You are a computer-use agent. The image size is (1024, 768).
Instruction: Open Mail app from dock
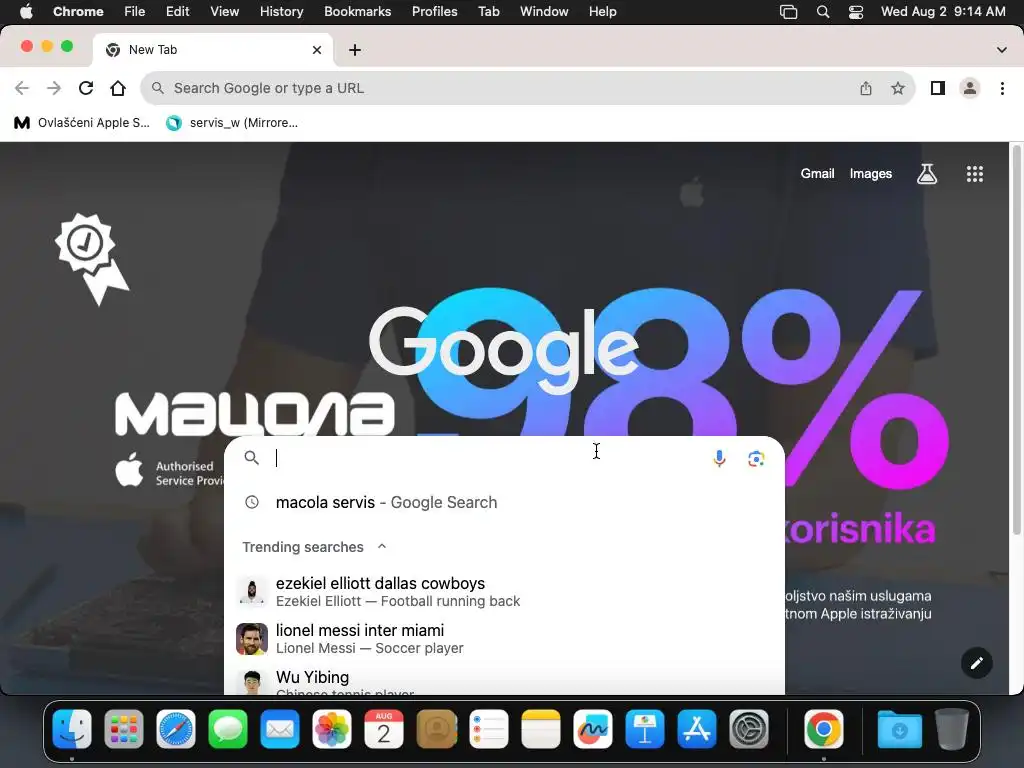tap(280, 729)
